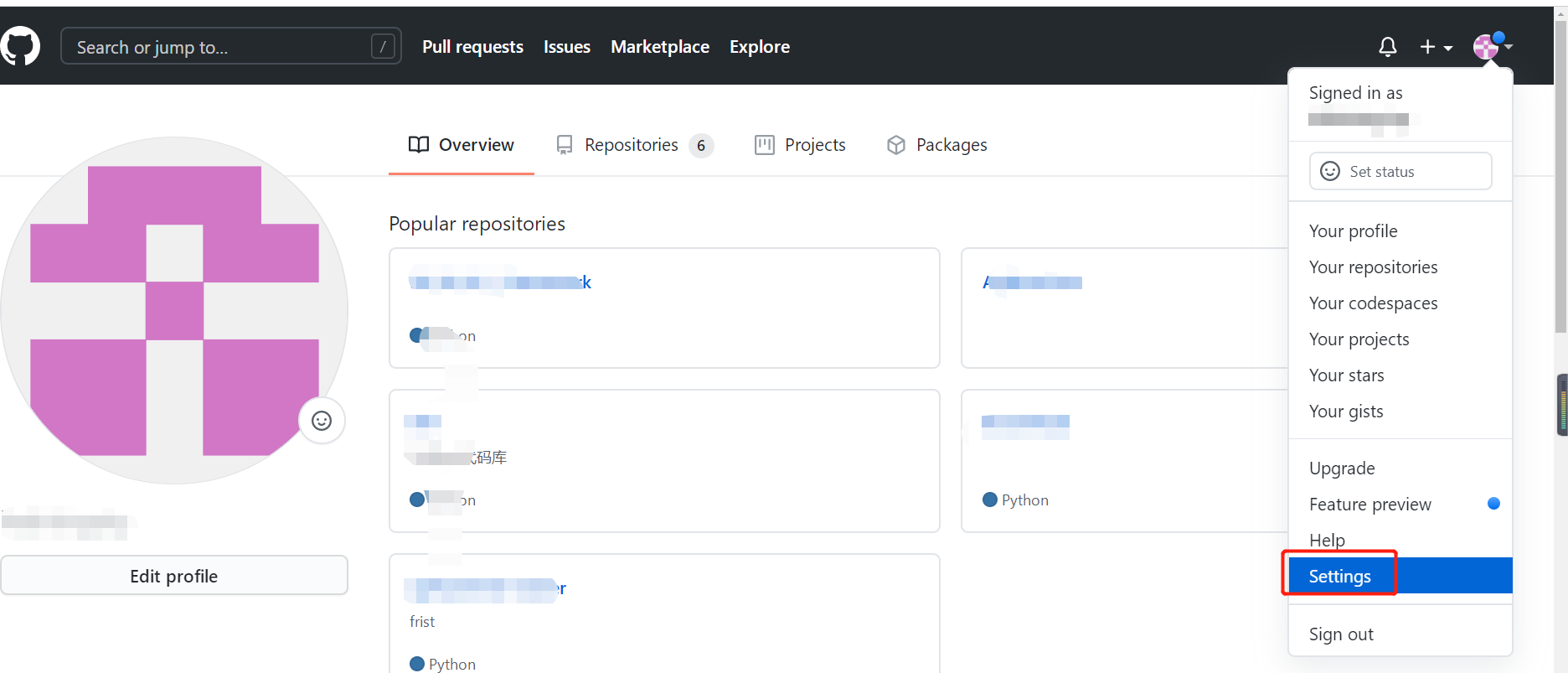Switch to the Packages tab
The height and width of the screenshot is (673, 1568).
tap(936, 145)
